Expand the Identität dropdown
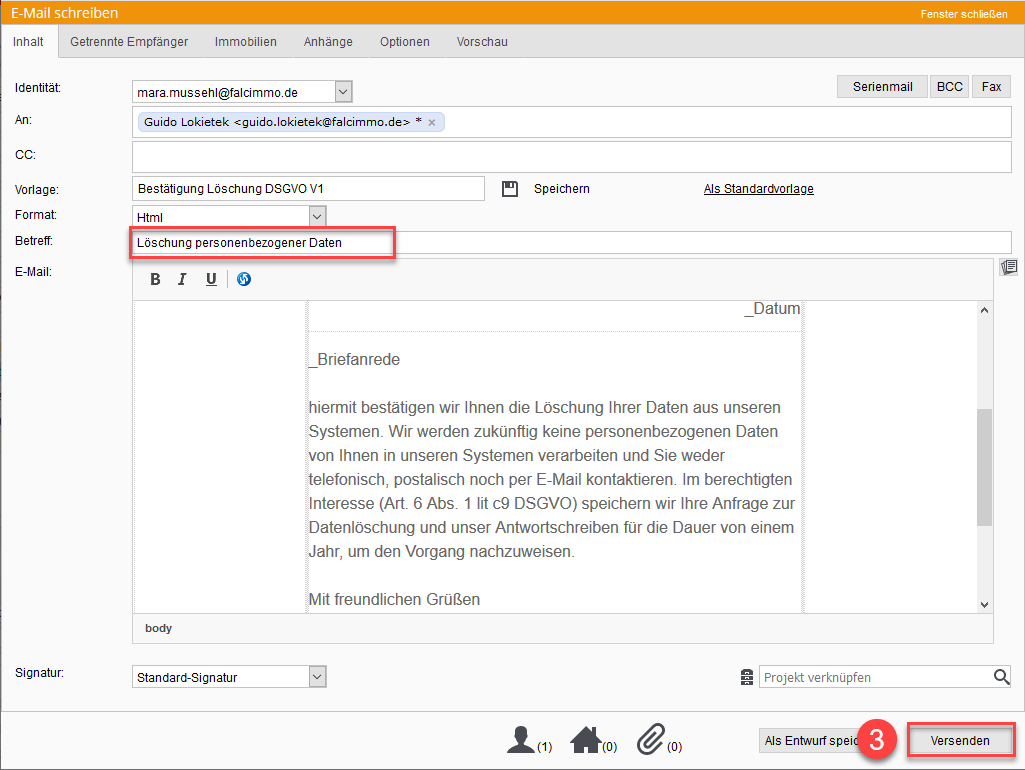Viewport: 1025px width, 770px height. click(343, 92)
